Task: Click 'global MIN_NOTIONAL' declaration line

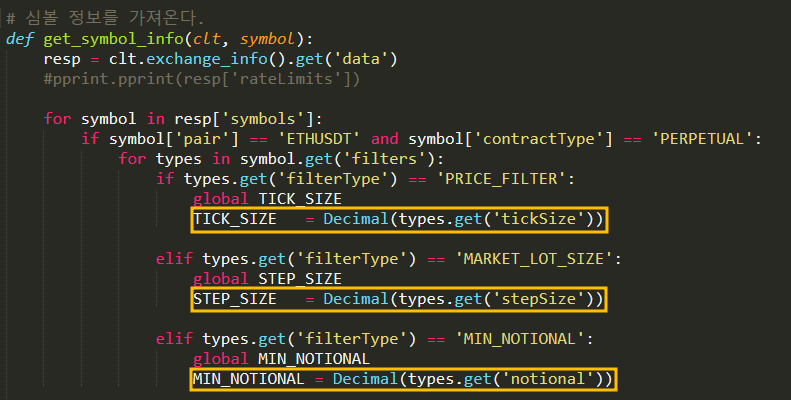Action: pyautogui.click(x=281, y=359)
